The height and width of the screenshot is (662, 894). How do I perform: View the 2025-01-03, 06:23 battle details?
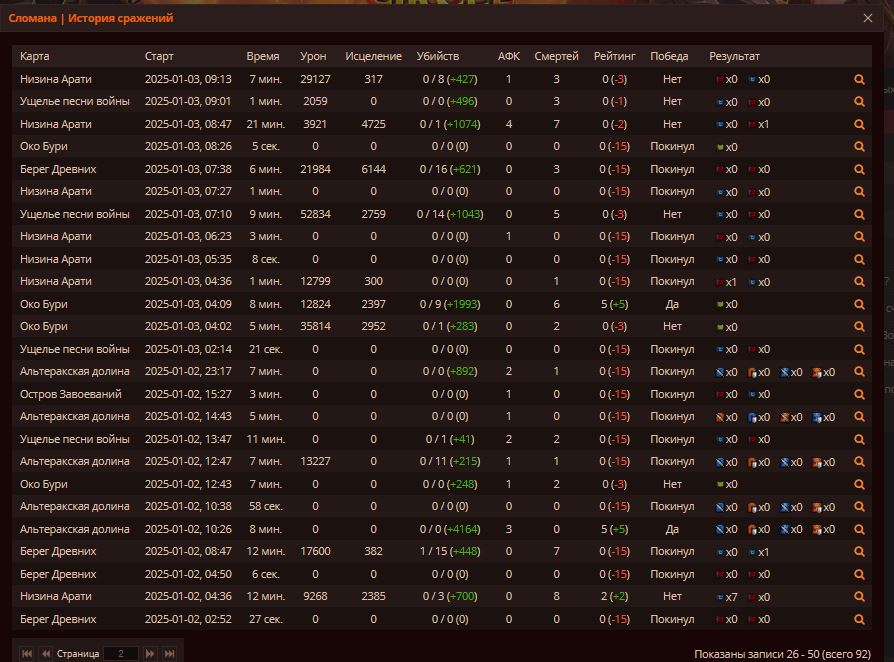coord(859,237)
